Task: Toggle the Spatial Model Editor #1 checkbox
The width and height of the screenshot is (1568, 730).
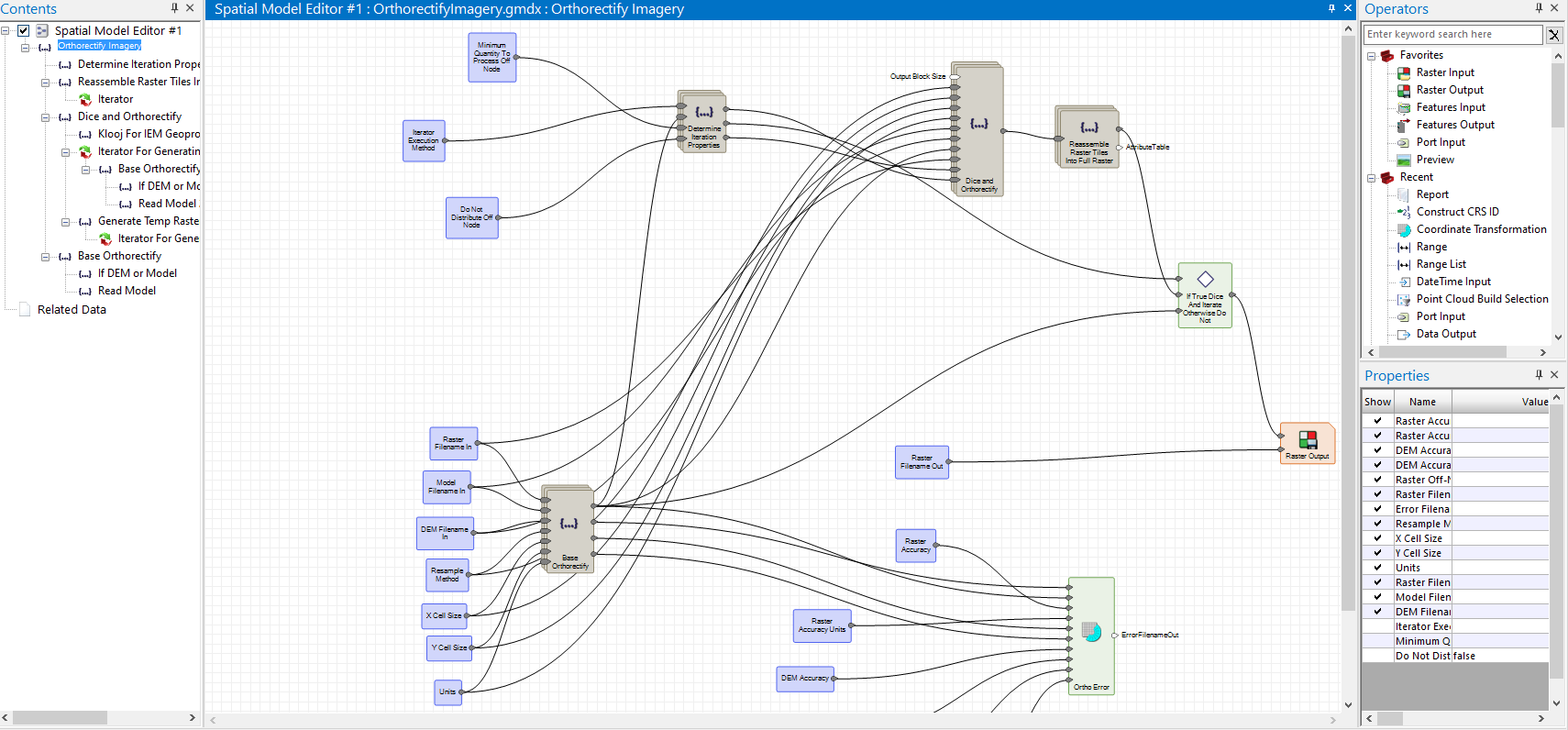Action: coord(24,30)
